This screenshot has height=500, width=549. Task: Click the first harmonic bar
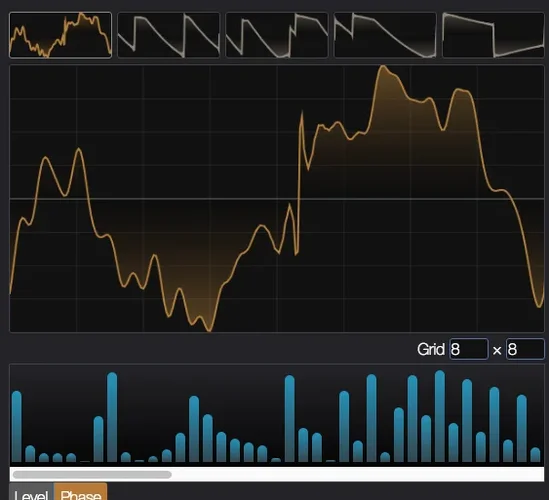coord(16,426)
